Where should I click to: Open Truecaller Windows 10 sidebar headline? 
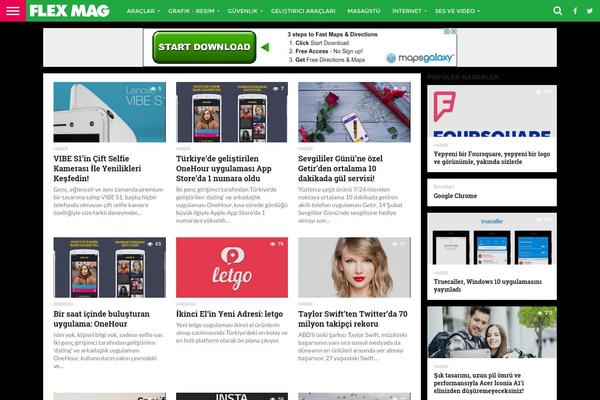[x=488, y=286]
